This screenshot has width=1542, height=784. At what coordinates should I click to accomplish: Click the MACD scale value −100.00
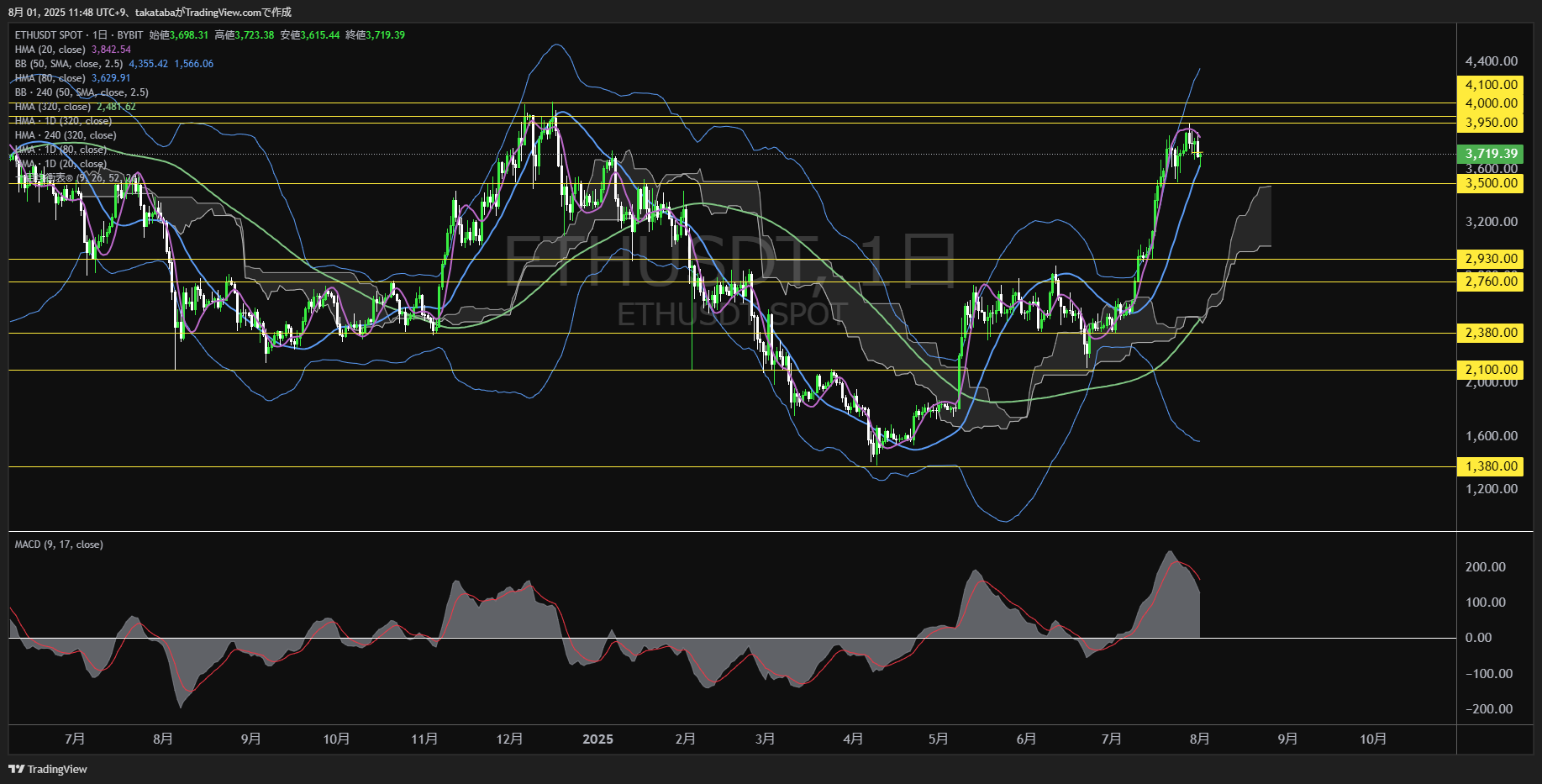click(1488, 674)
